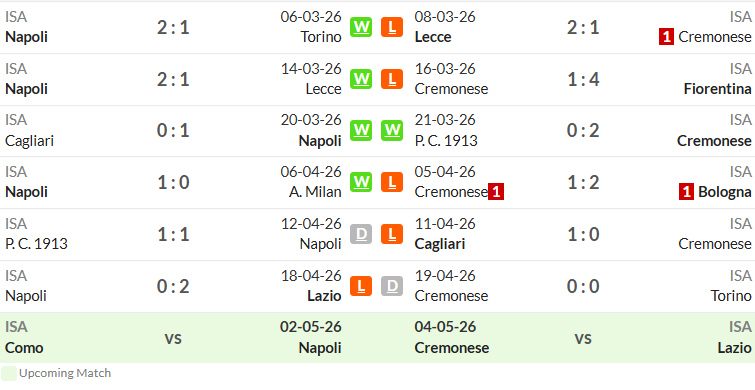Click the red card icon before Cremonese top row
755x390 pixels.
click(x=666, y=37)
